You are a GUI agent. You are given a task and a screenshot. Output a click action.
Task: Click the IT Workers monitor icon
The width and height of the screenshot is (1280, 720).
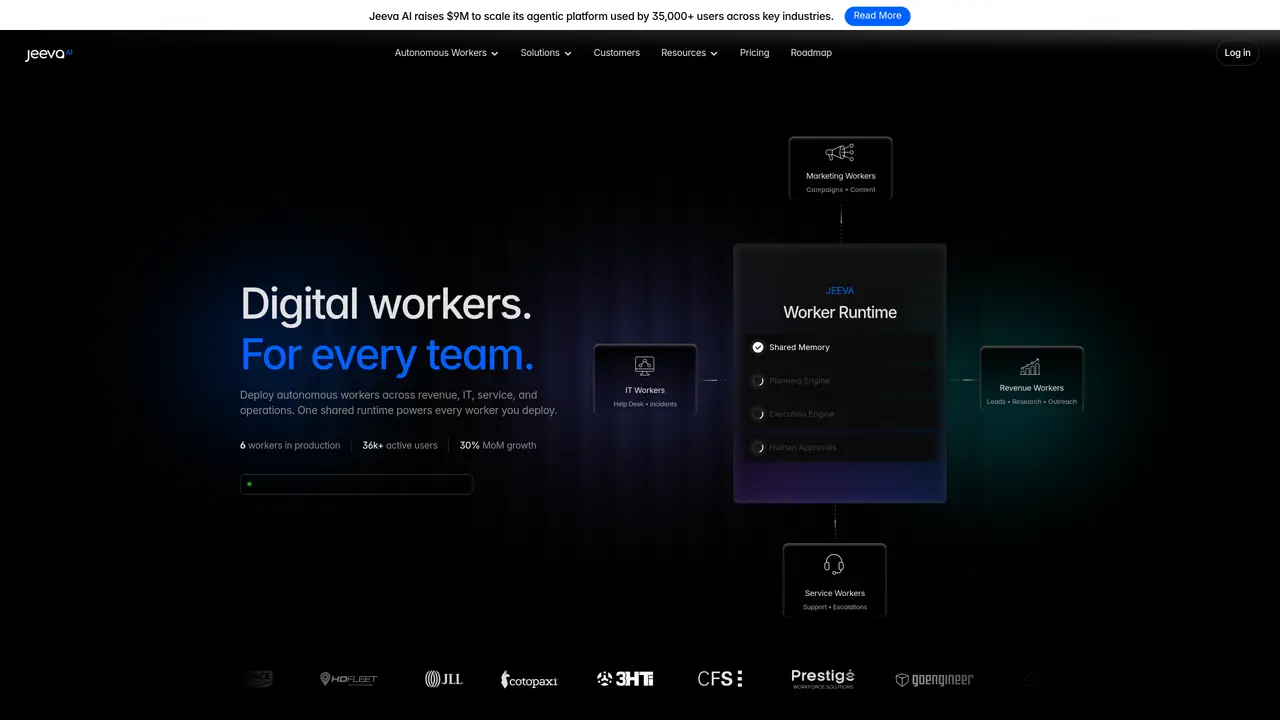coord(645,366)
